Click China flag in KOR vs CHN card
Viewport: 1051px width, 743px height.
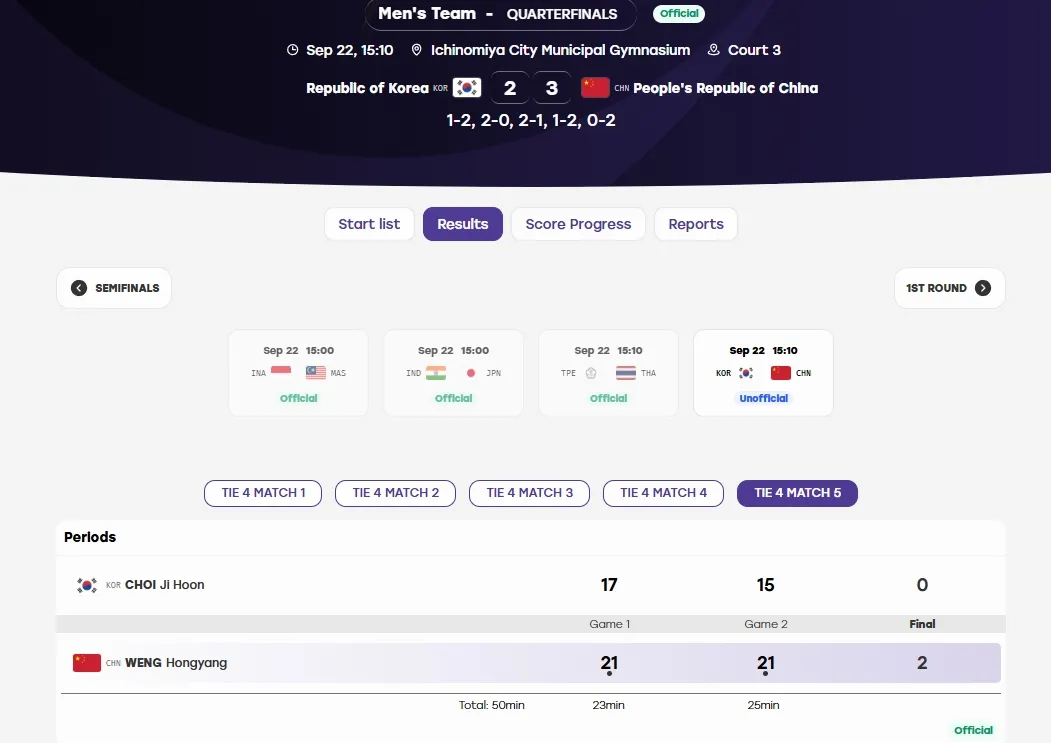[781, 373]
